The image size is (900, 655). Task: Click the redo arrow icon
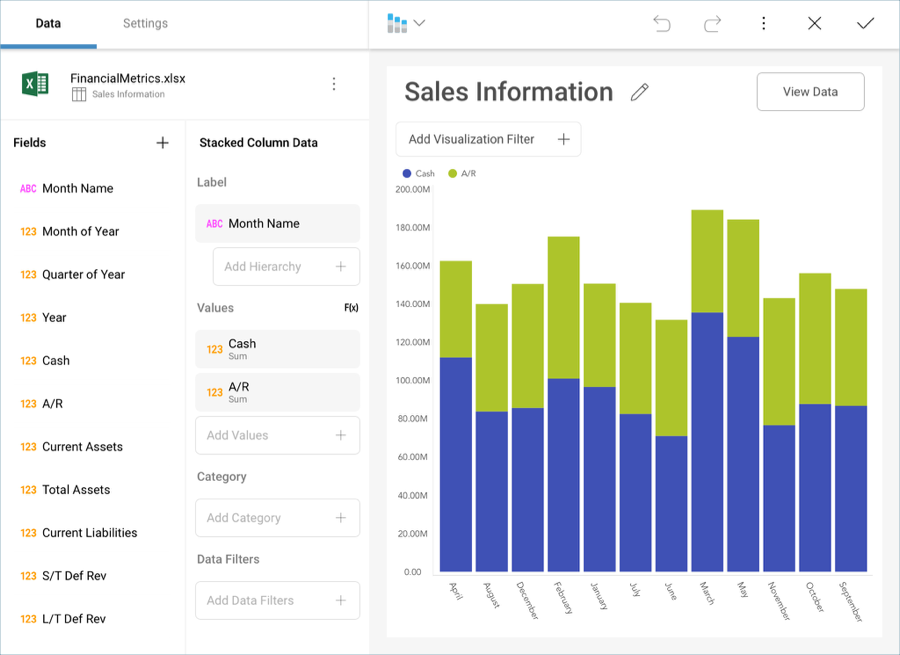coord(712,23)
